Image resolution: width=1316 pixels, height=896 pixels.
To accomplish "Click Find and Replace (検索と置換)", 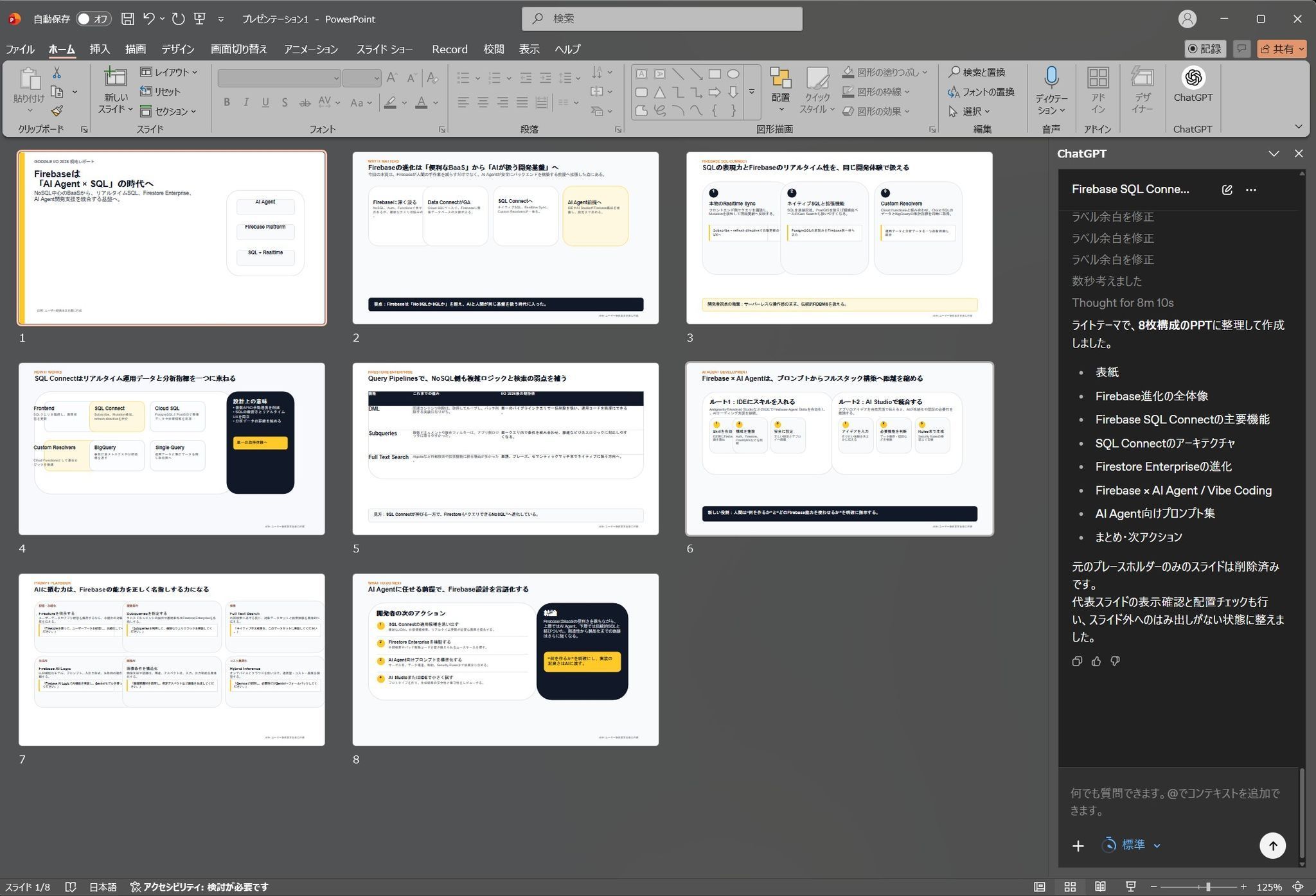I will [977, 73].
